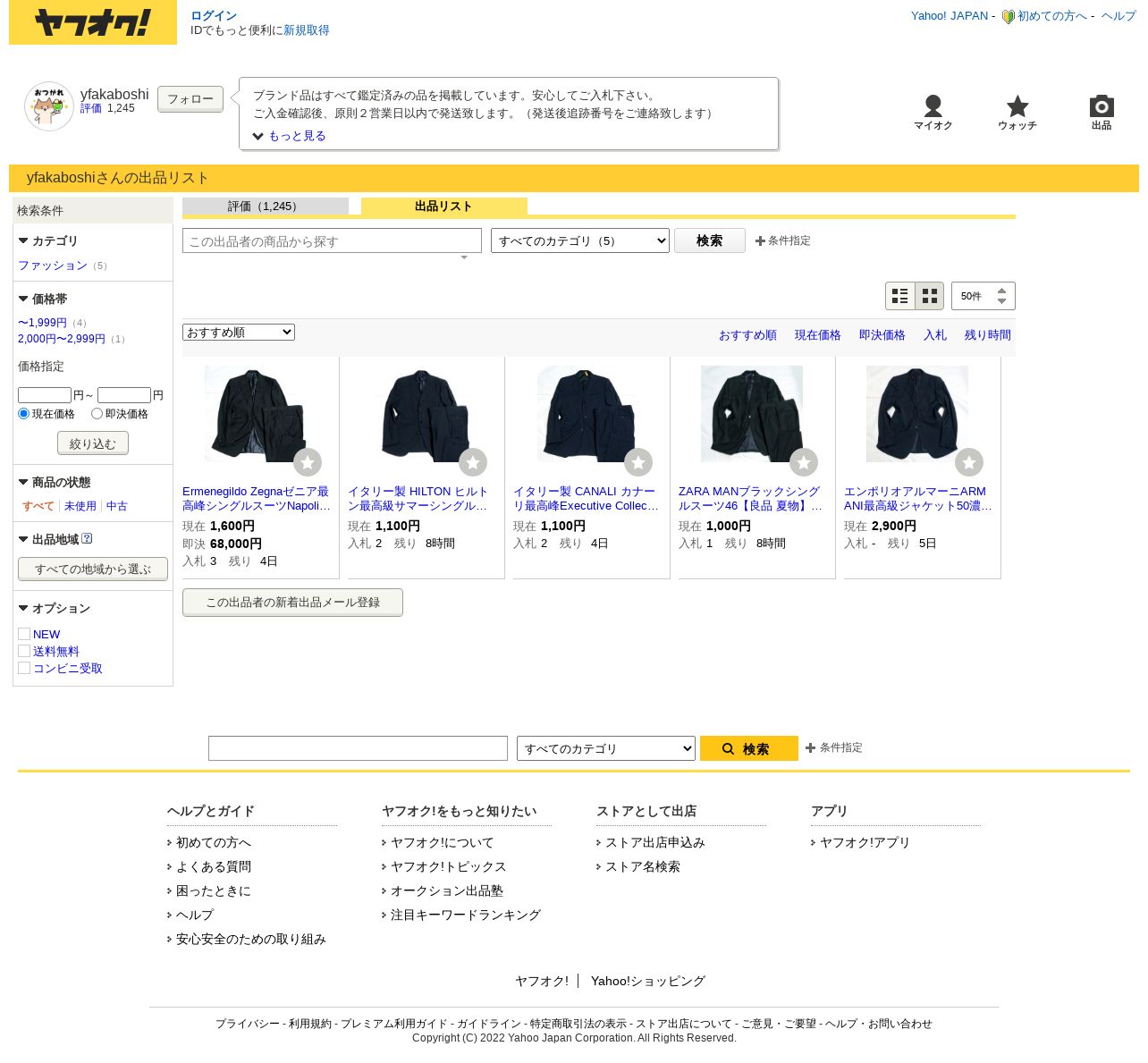Add Emporio Armani jacket to watchlist star

pos(969,462)
